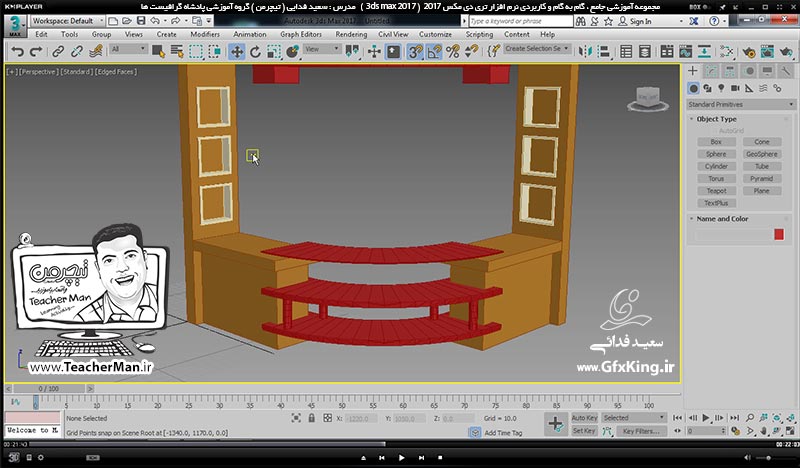Click the time slider showing 0 / 100
The height and width of the screenshot is (468, 800).
(x=48, y=388)
